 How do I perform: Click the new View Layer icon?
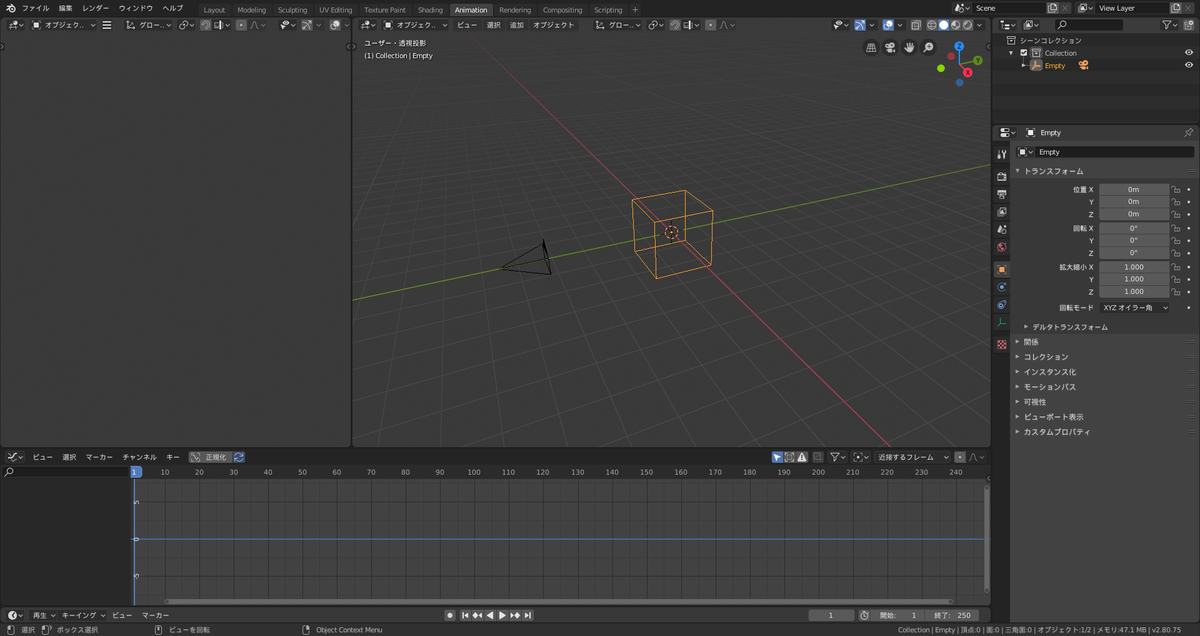coord(1177,8)
